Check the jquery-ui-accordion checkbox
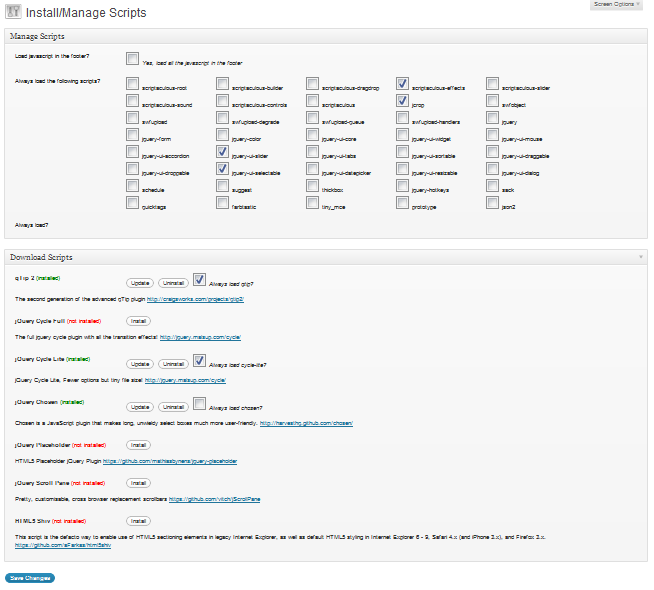Screen dimensions: 654x590 tap(132, 151)
